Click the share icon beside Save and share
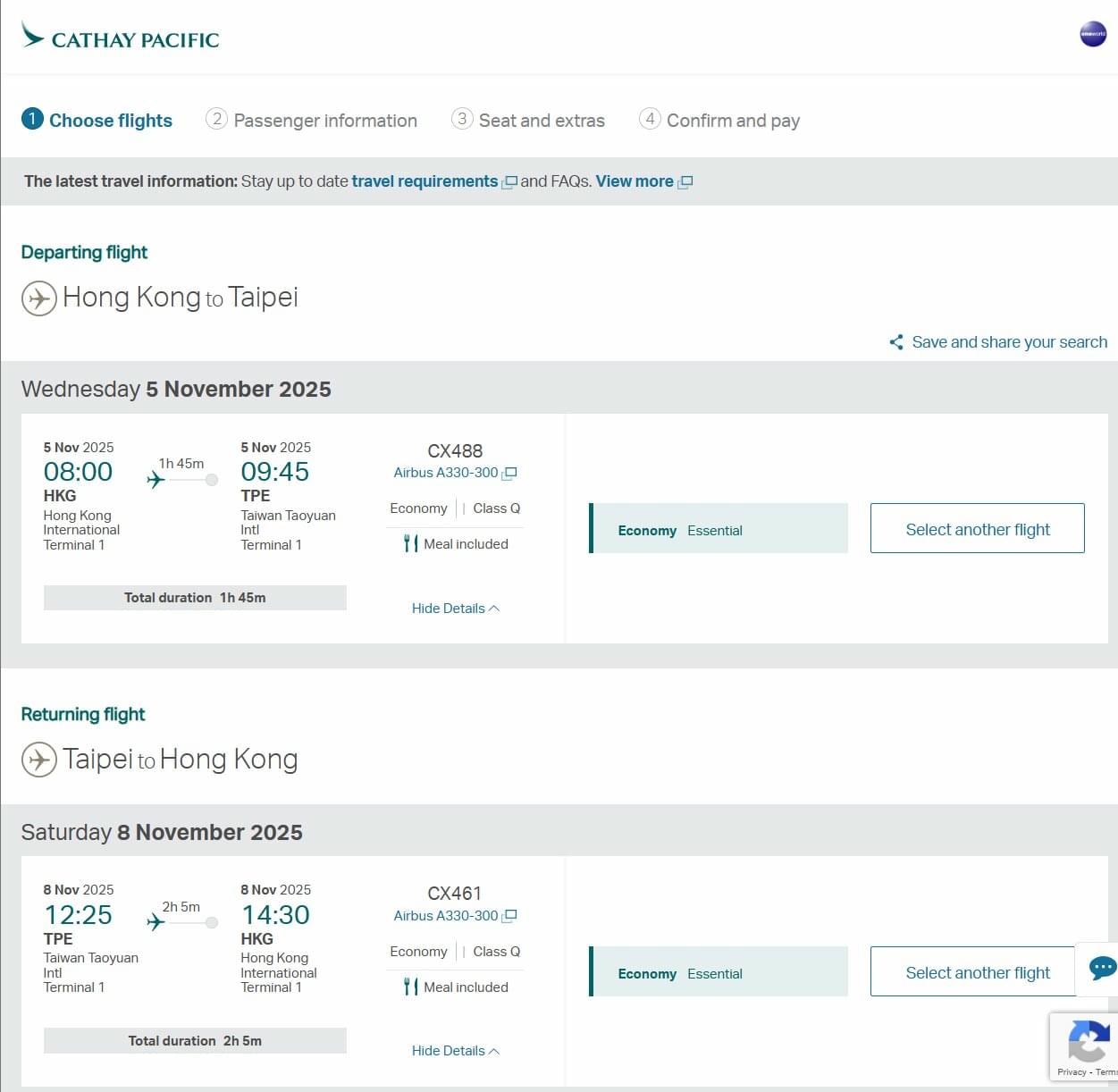1118x1092 pixels. [895, 342]
